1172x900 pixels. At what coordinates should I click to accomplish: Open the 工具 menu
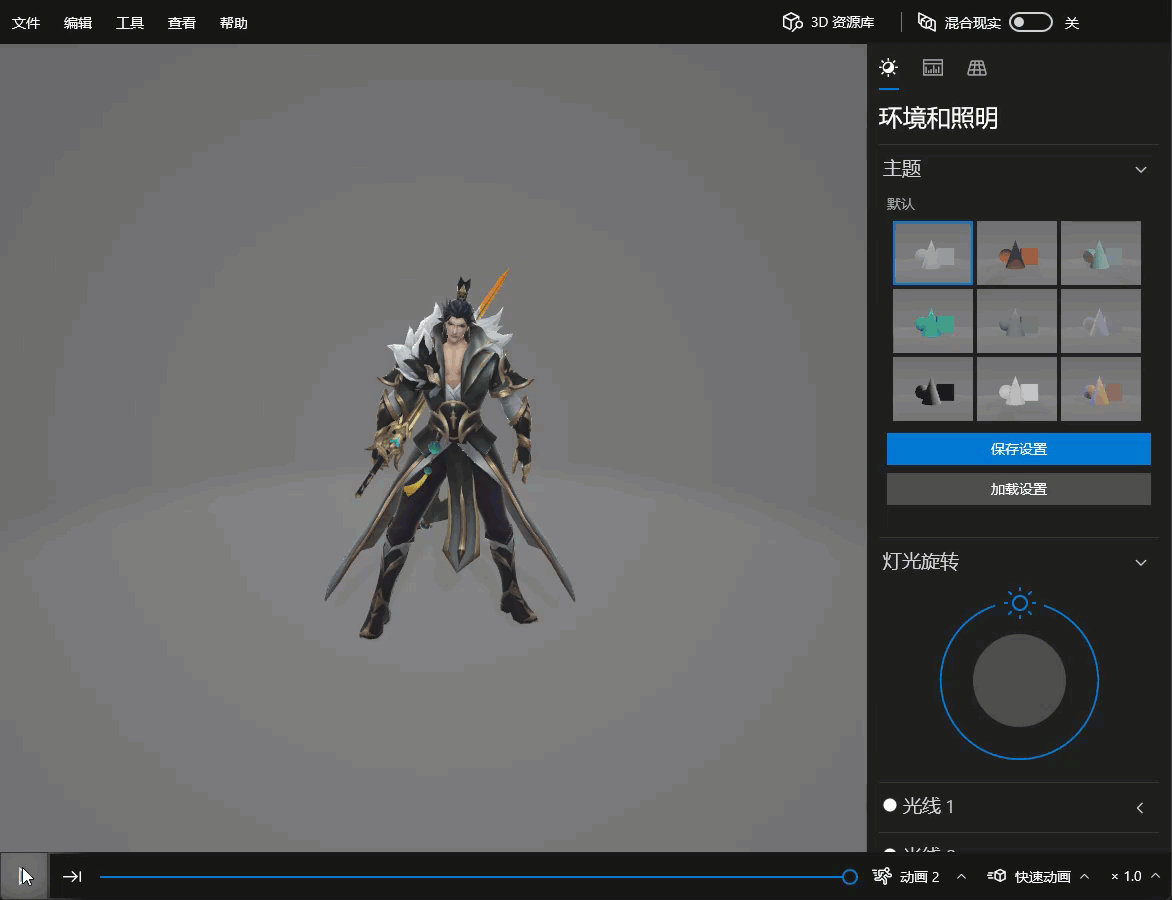point(129,22)
